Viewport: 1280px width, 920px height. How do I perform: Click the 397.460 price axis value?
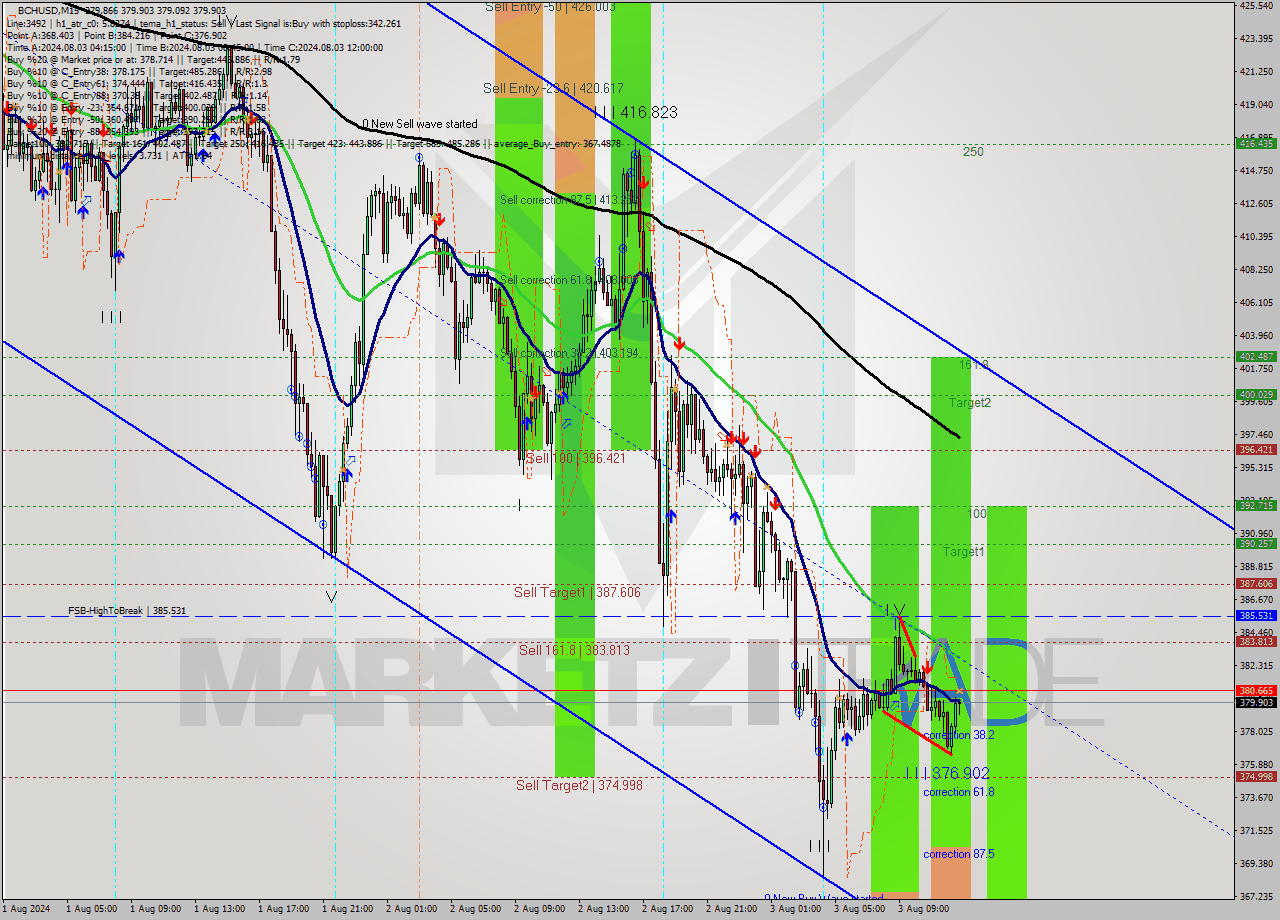(x=1256, y=435)
